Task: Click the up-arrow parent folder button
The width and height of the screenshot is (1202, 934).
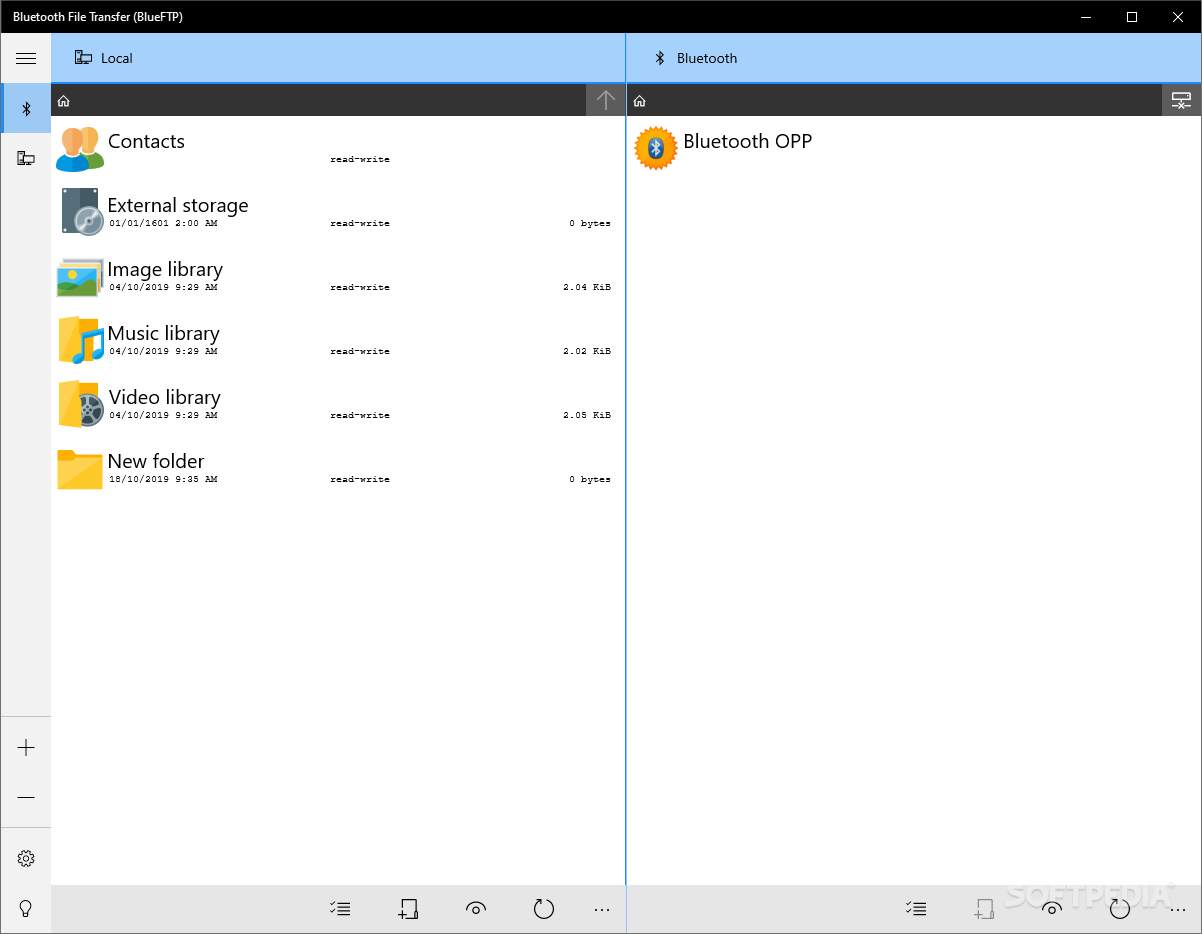Action: click(605, 100)
